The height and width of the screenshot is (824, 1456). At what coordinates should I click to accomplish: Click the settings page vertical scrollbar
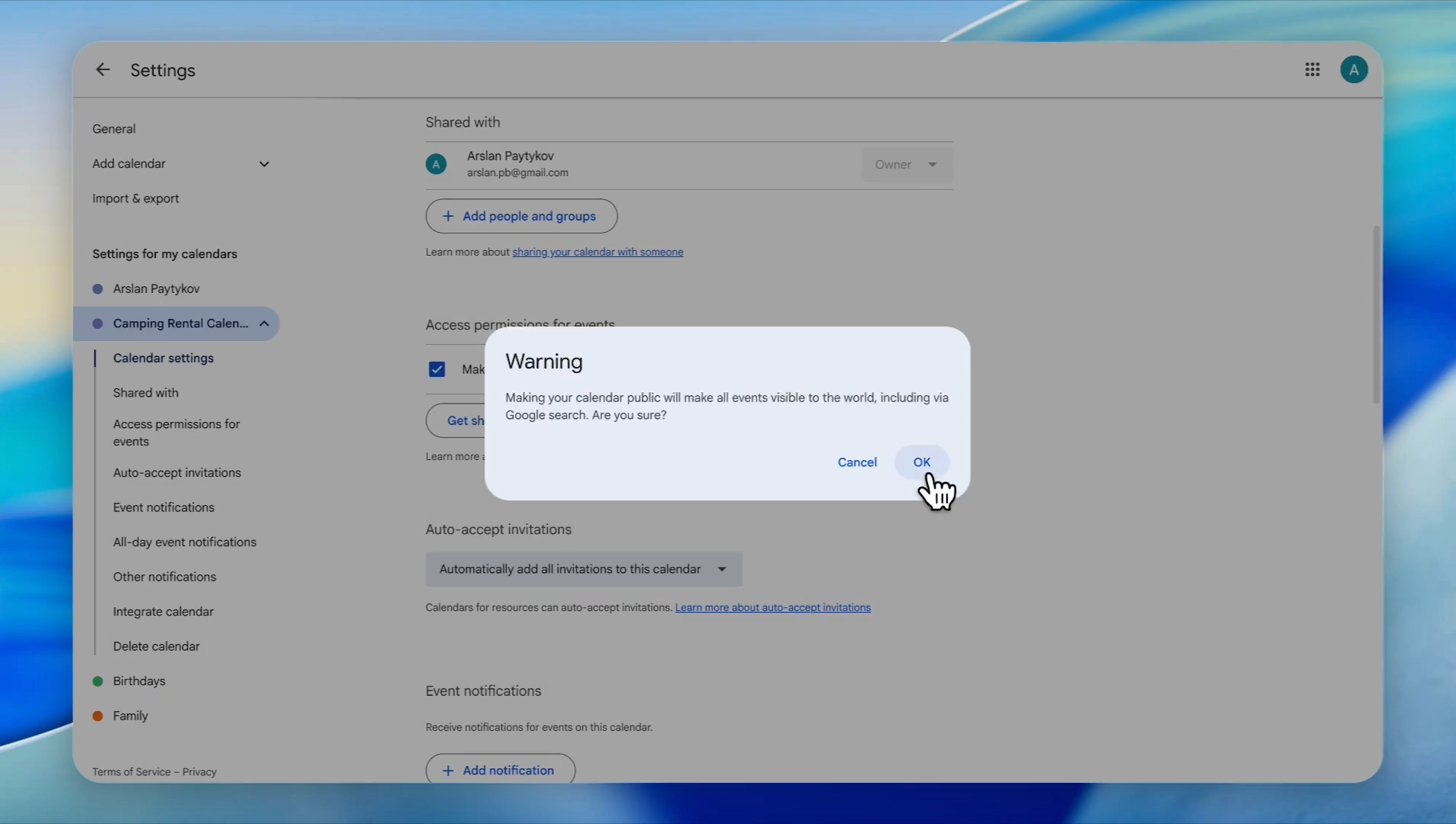click(x=1376, y=314)
